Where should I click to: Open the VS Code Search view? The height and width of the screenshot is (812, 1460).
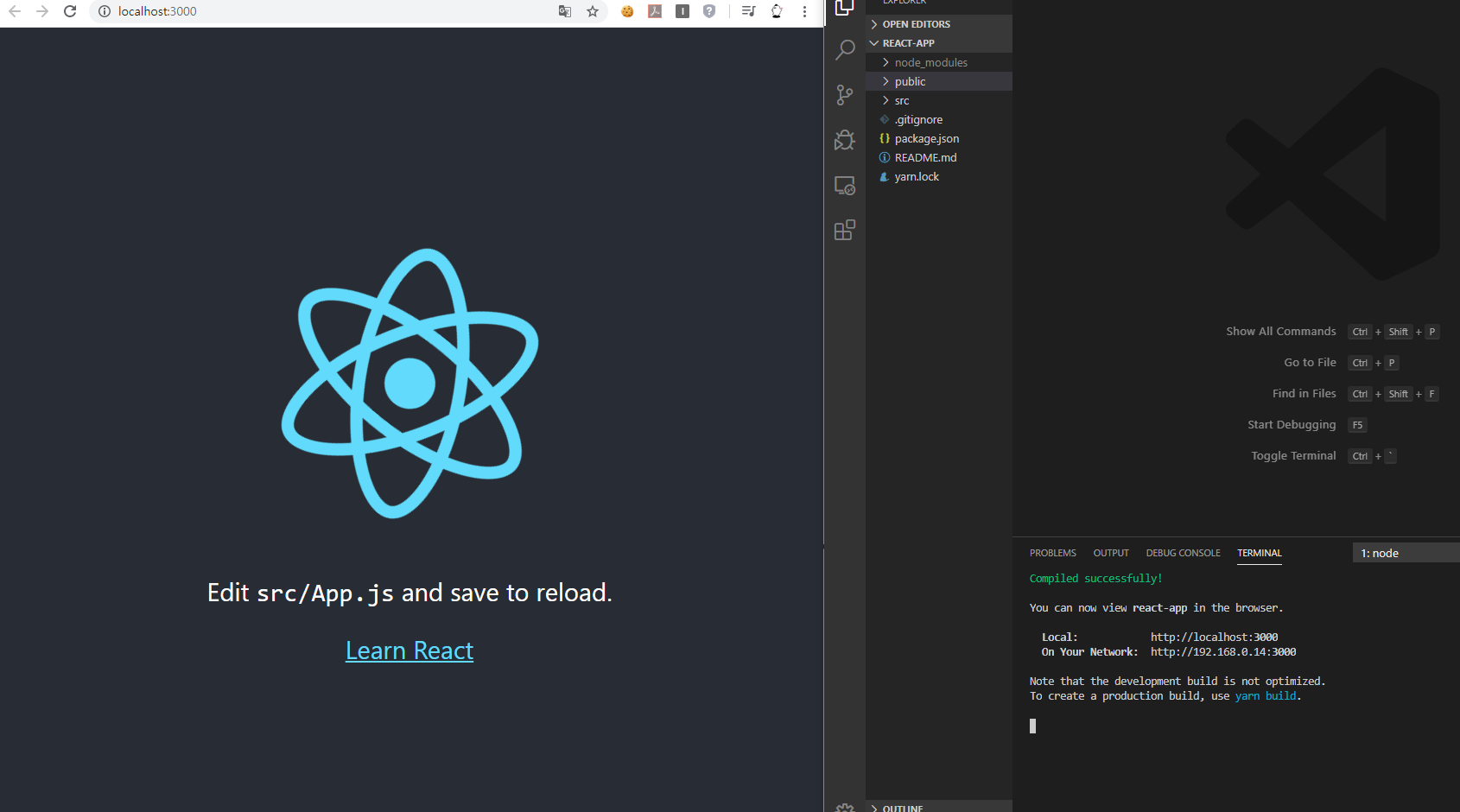tap(845, 49)
